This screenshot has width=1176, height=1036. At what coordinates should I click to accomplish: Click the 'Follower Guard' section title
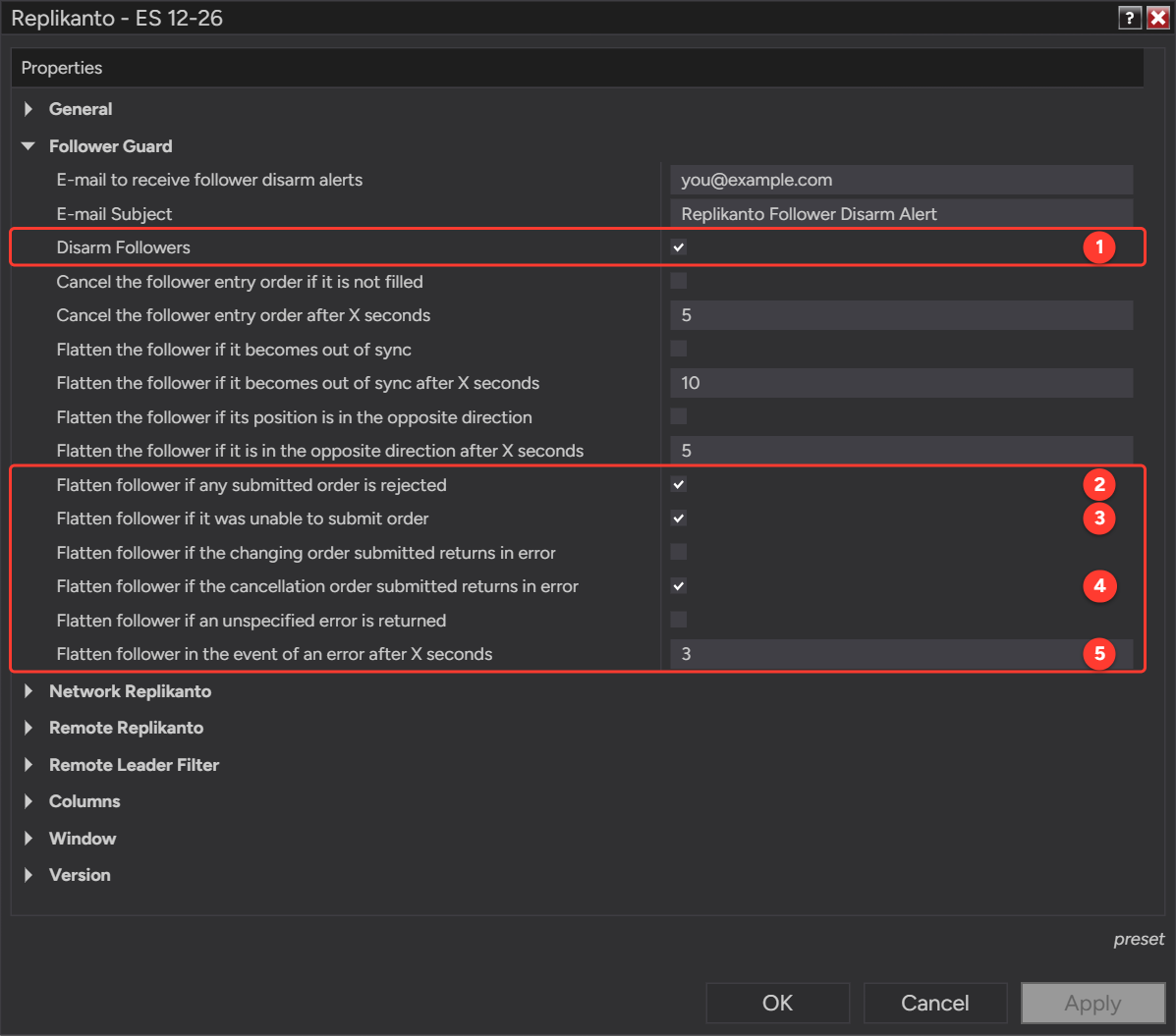(x=110, y=146)
